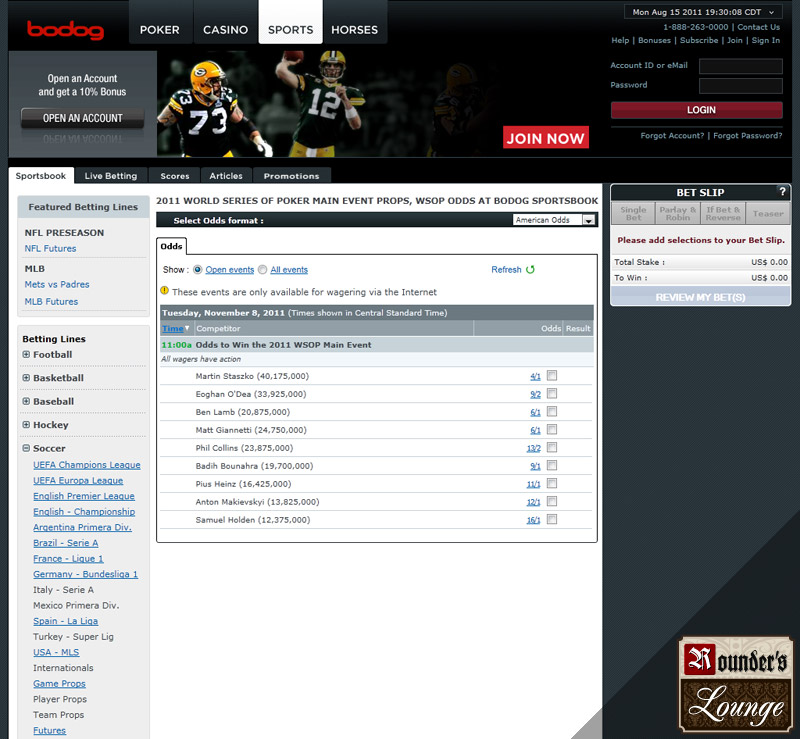Image resolution: width=800 pixels, height=739 pixels.
Task: Select the All events radio button
Action: [x=262, y=269]
